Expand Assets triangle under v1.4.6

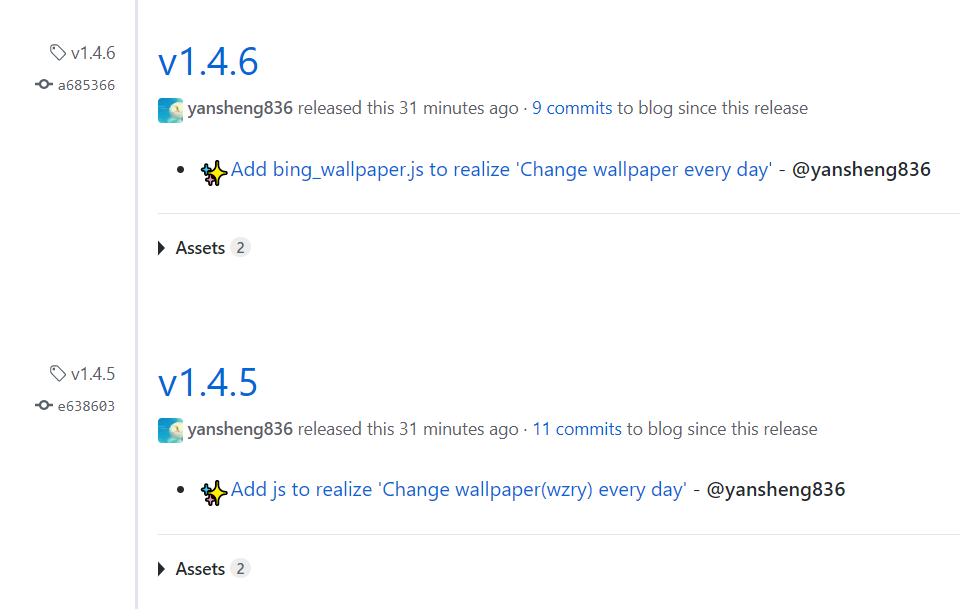pos(162,248)
